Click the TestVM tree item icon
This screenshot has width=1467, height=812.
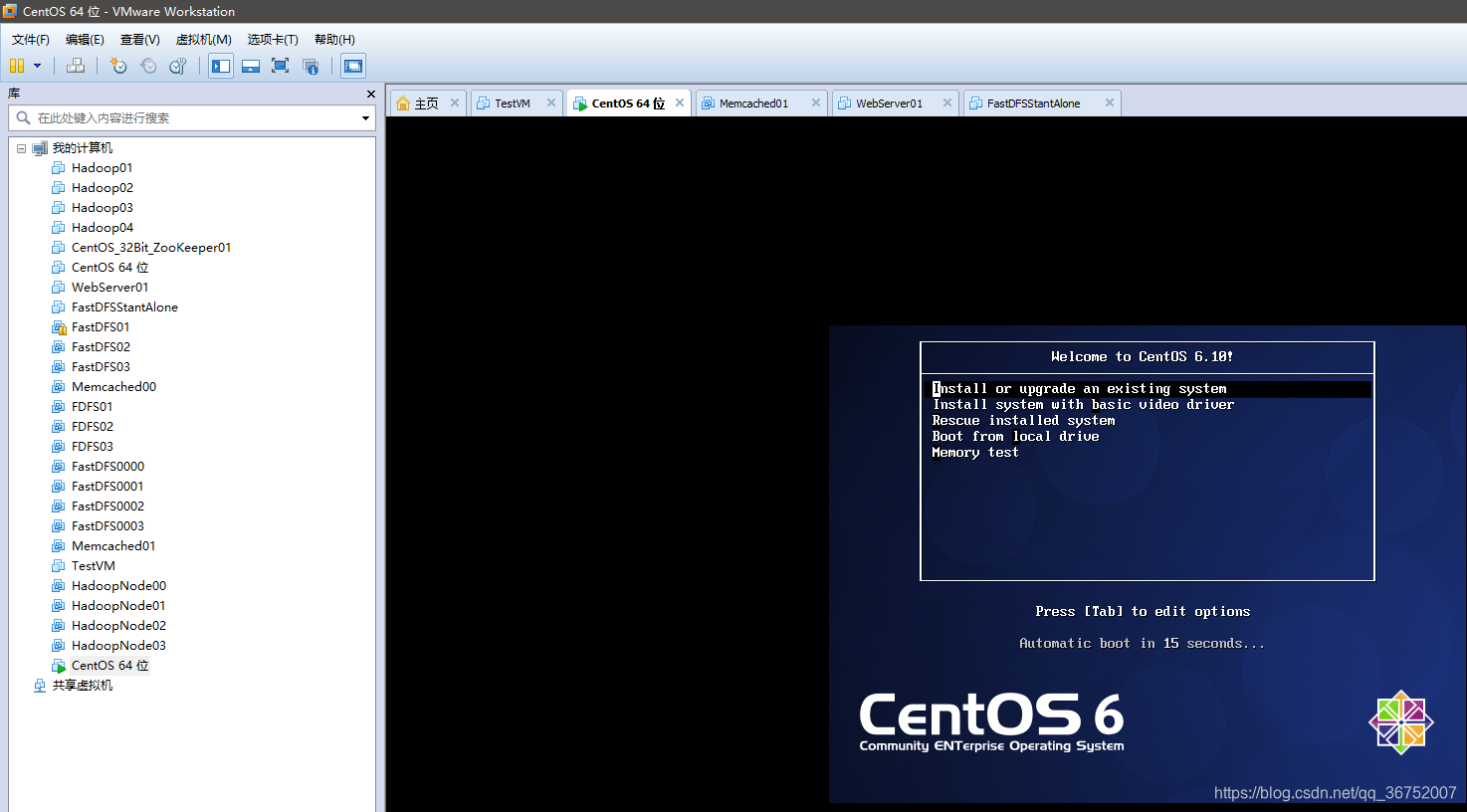(x=59, y=566)
